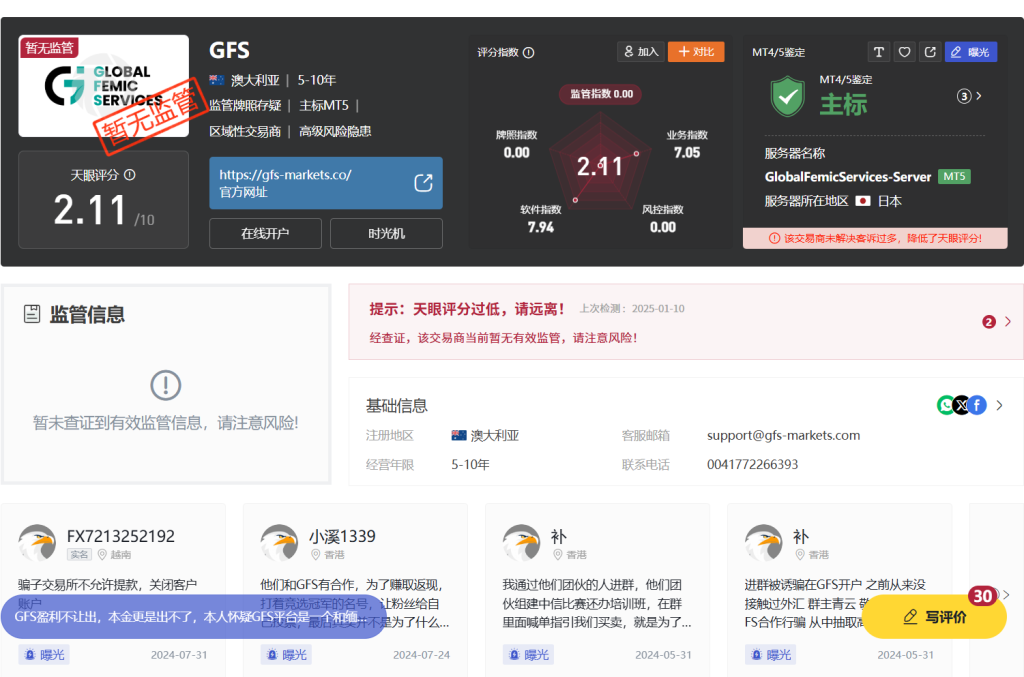Click the 牌照指数 0.00 value
The width and height of the screenshot is (1024, 677).
coord(517,153)
